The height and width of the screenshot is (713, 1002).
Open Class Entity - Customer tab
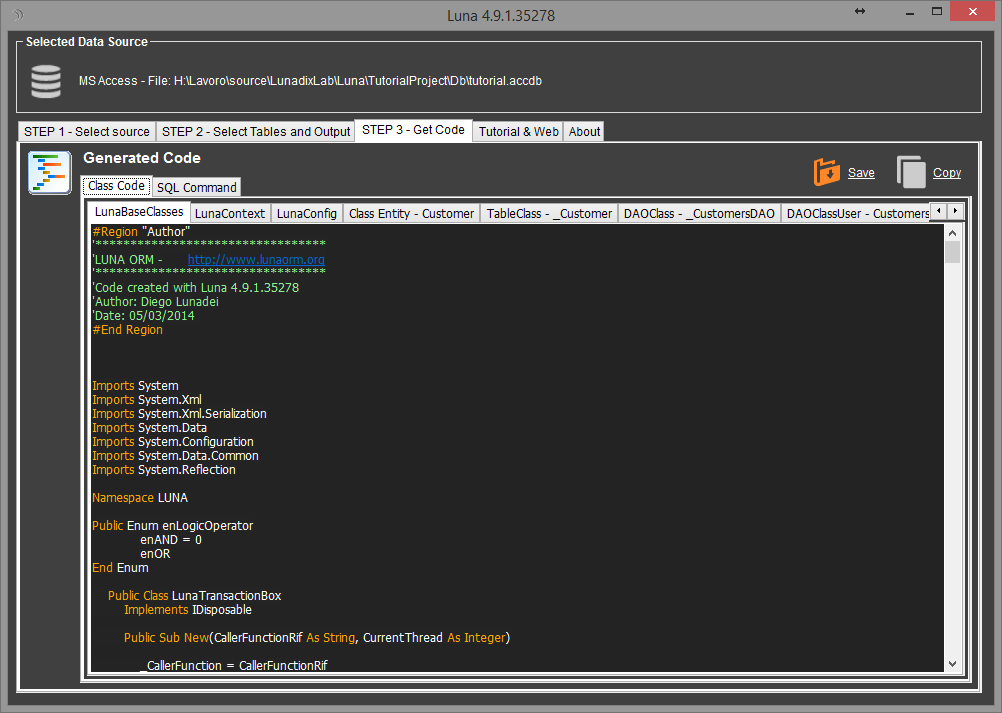point(412,213)
